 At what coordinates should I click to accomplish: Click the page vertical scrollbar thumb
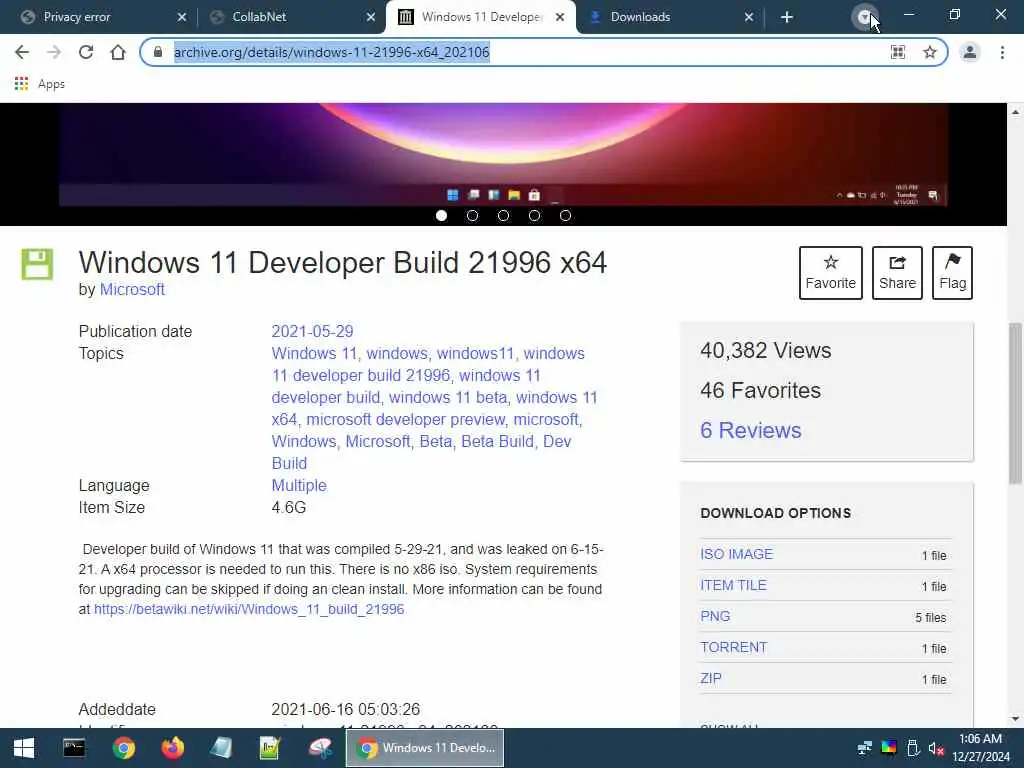tap(1015, 404)
